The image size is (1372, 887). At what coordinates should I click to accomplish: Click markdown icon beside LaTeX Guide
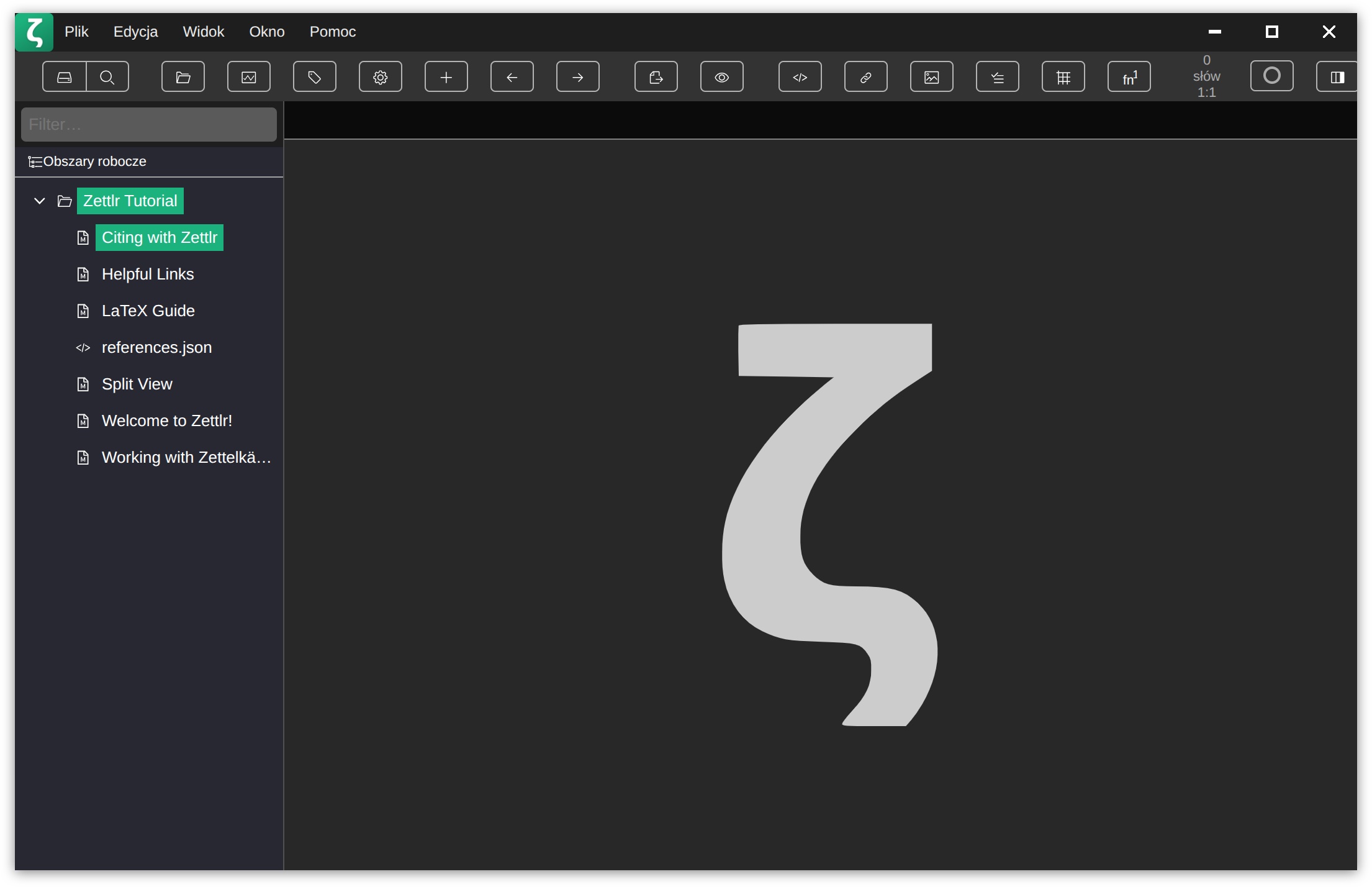pos(83,311)
